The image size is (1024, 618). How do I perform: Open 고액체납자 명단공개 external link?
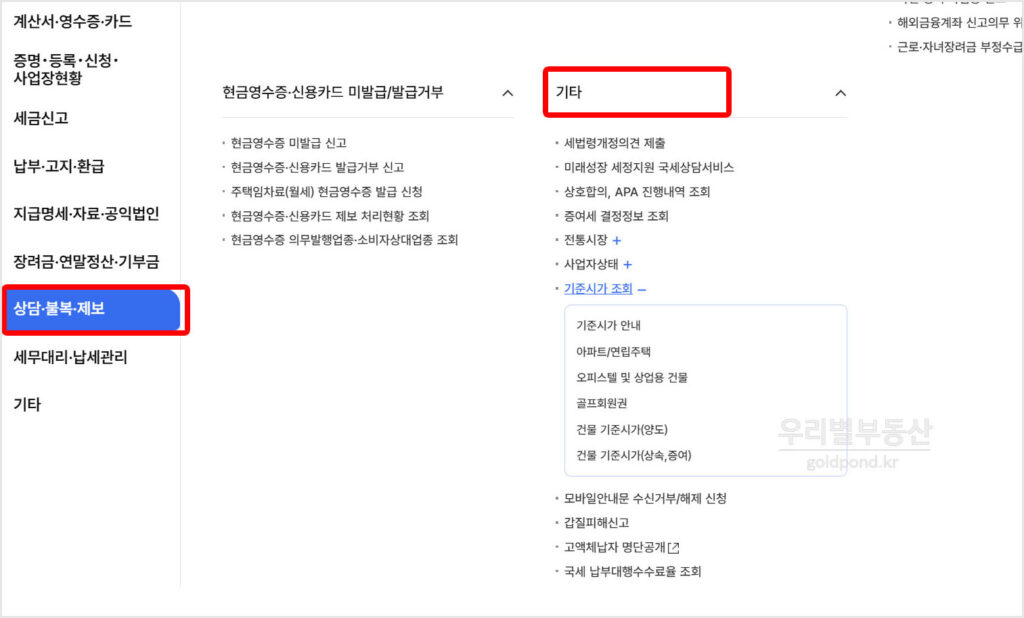point(615,547)
